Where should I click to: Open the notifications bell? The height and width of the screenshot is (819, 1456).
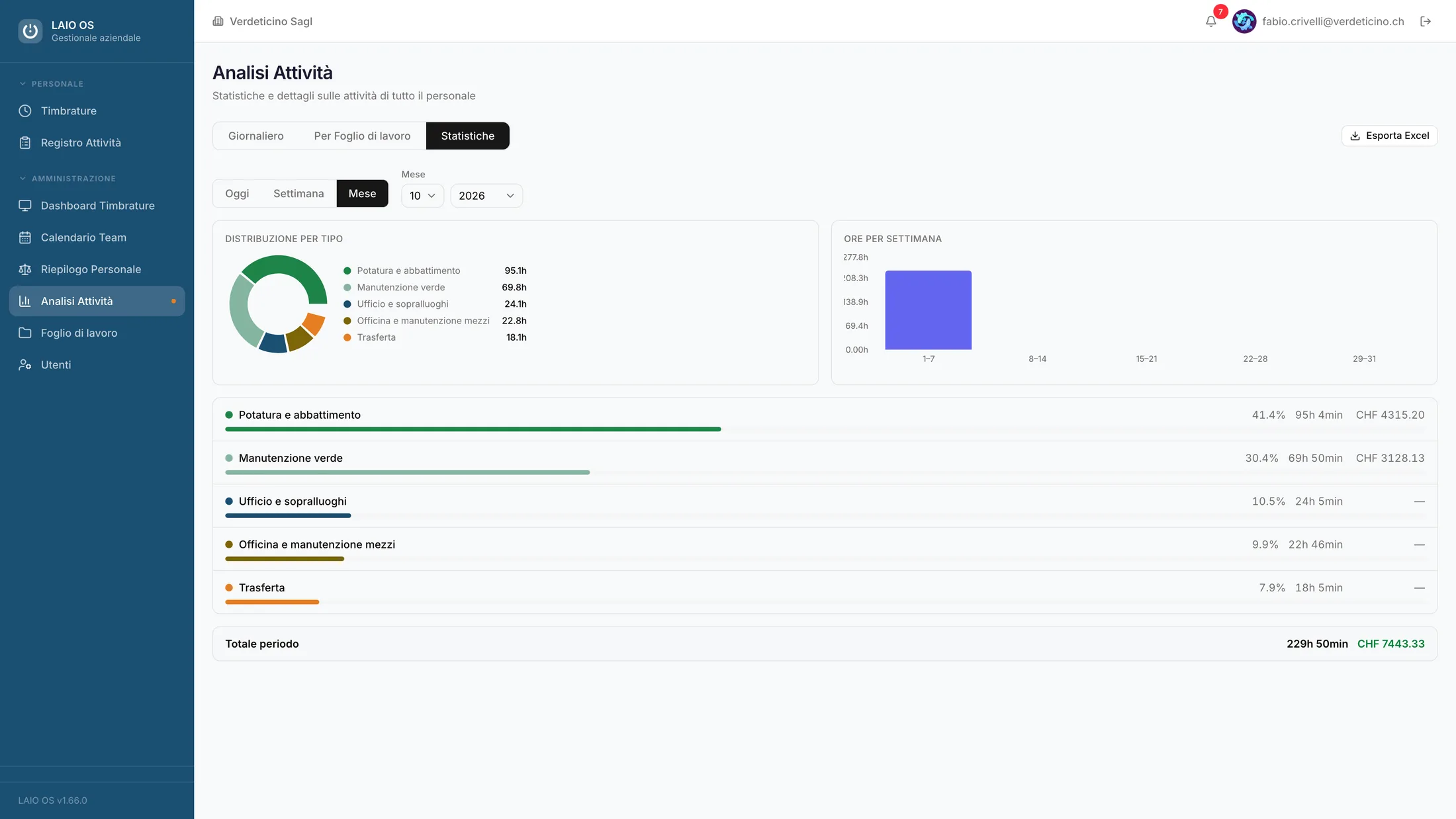[x=1210, y=21]
